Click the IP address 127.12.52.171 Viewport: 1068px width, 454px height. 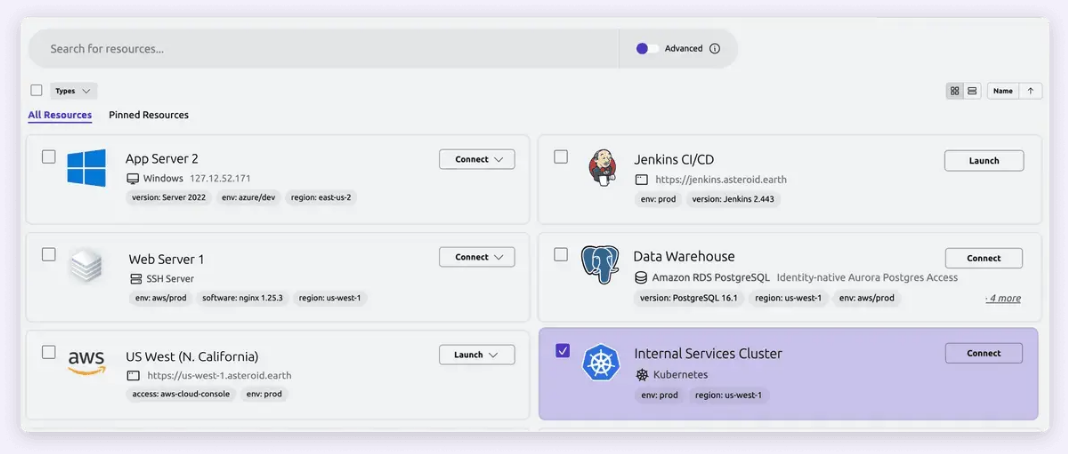pyautogui.click(x=219, y=178)
